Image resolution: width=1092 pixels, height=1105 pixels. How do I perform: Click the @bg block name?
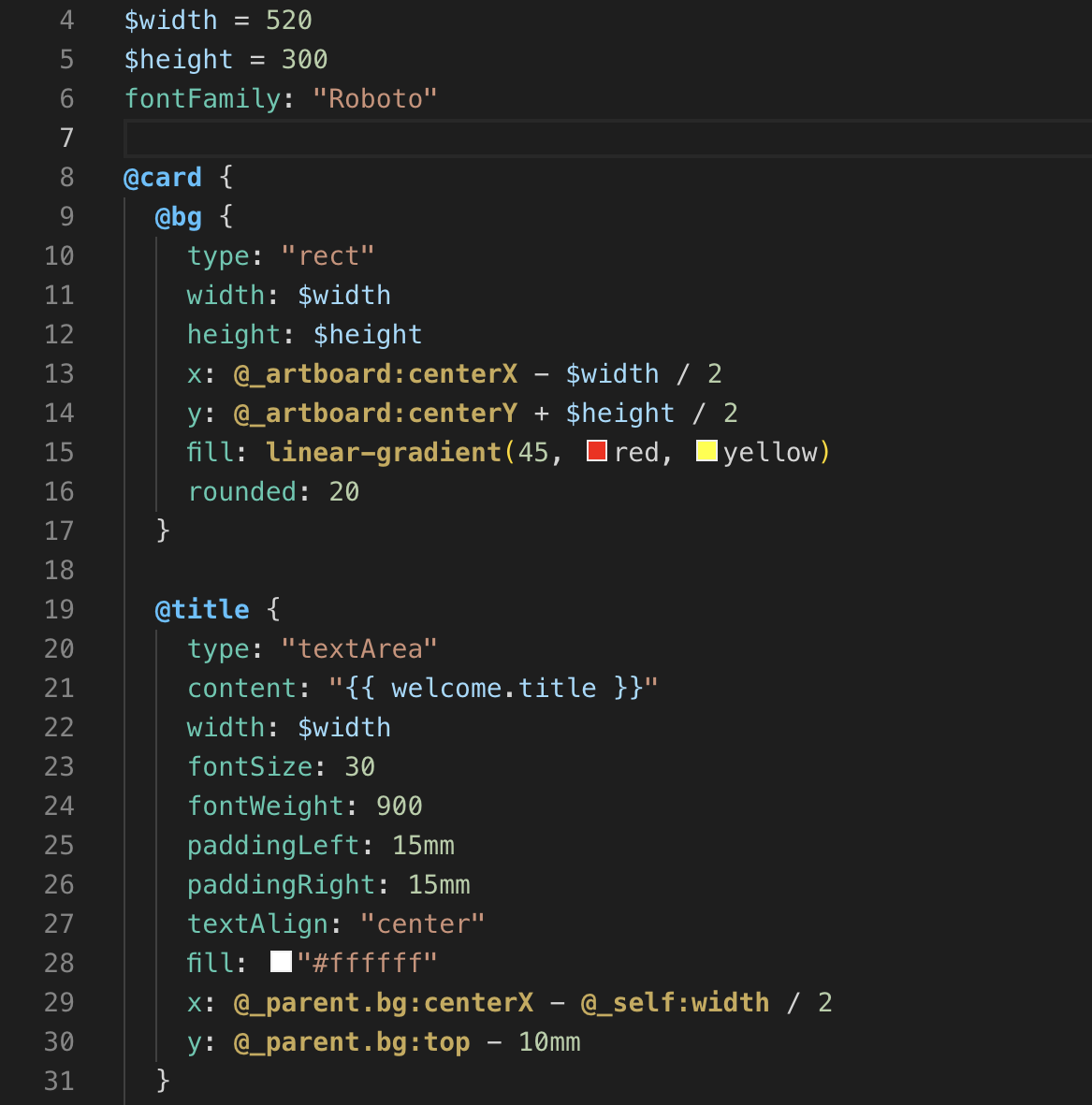(x=179, y=216)
